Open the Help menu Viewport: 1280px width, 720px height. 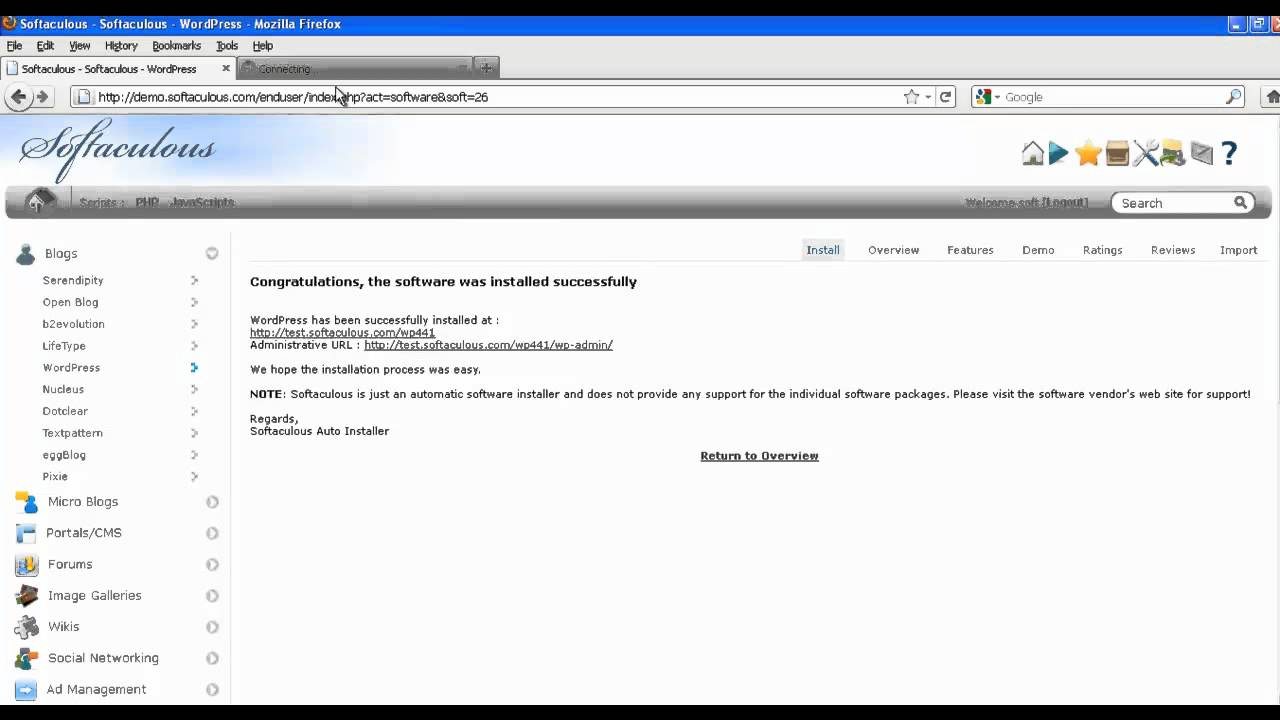(263, 46)
